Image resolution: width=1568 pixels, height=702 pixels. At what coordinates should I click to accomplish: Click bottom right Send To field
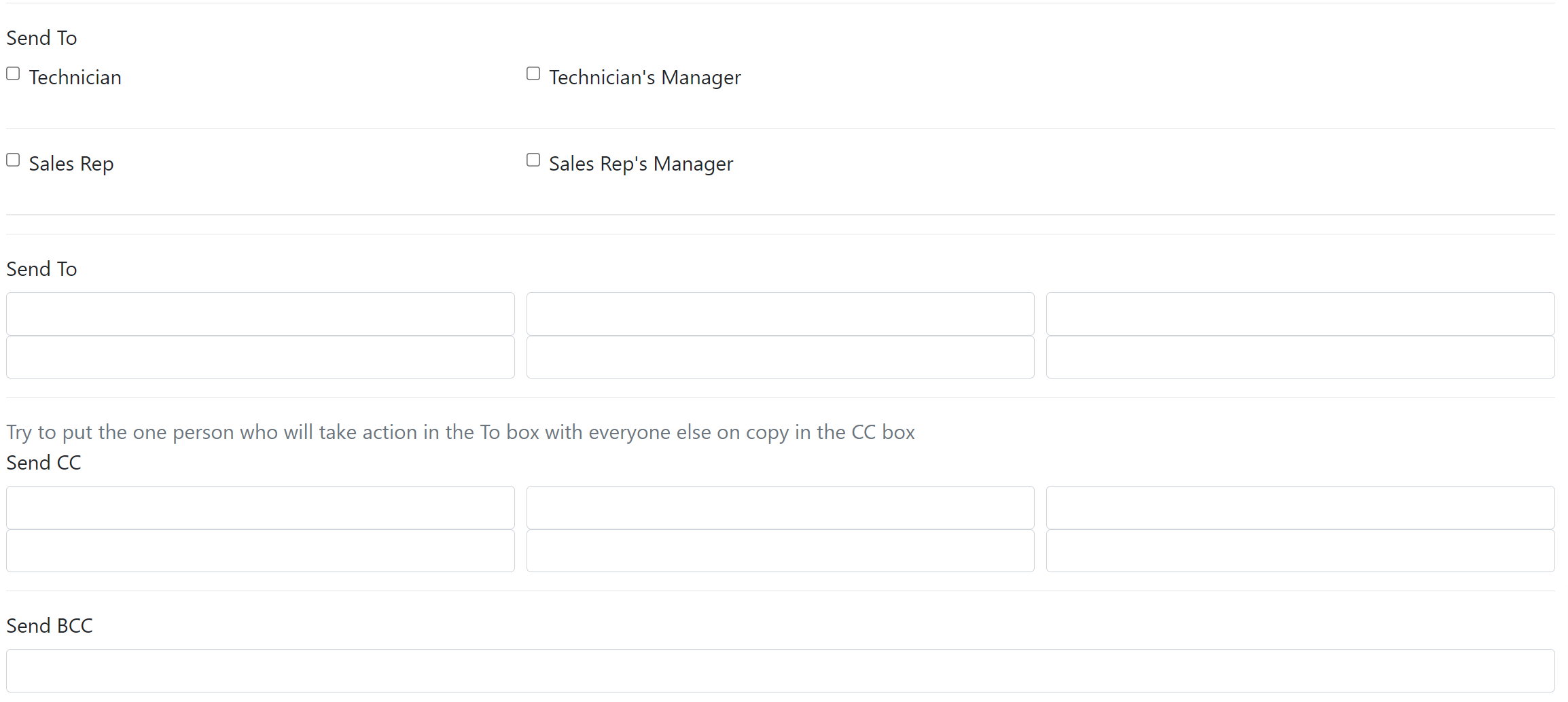coord(1300,357)
